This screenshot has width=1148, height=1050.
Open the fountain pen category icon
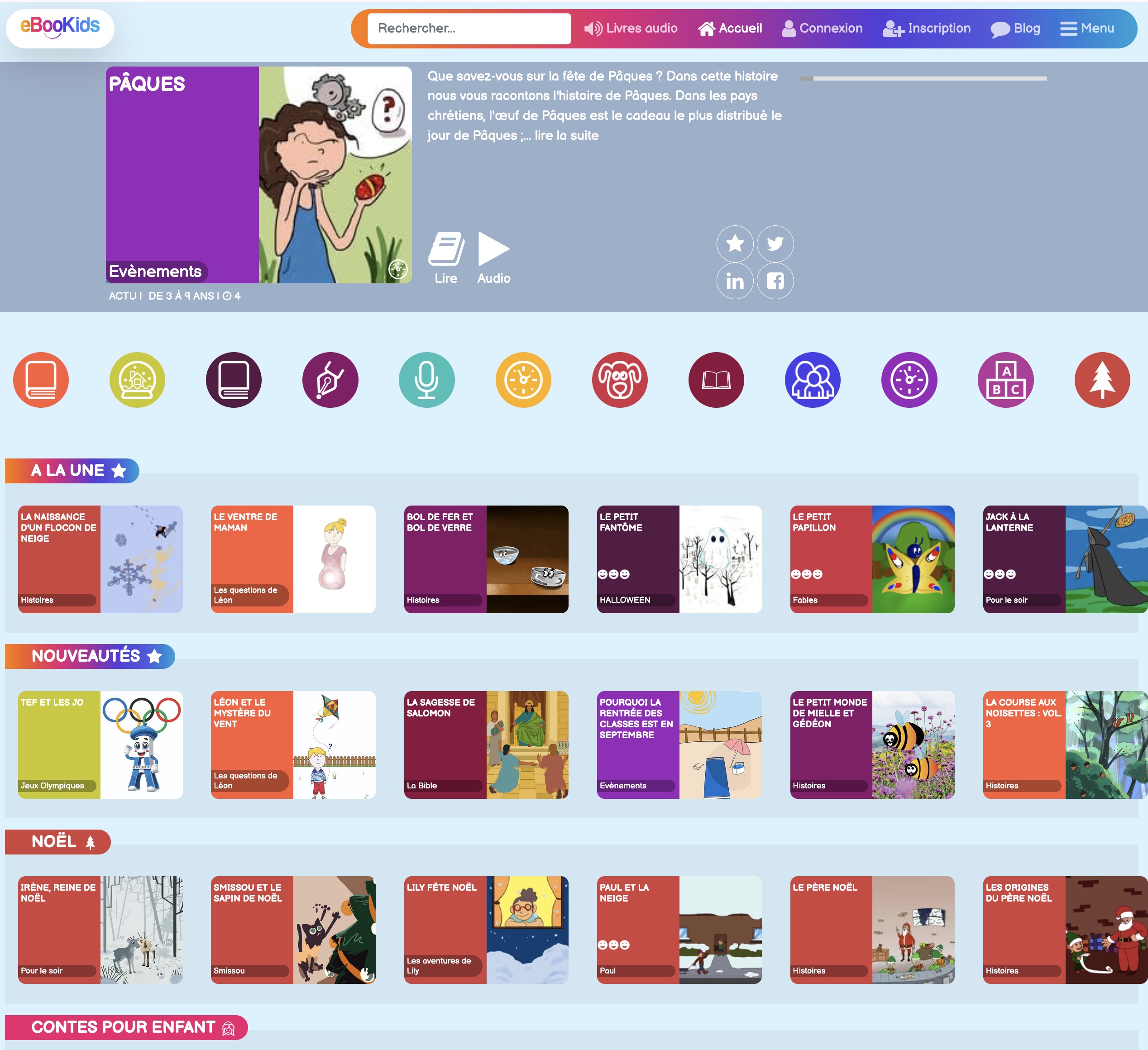click(x=330, y=380)
